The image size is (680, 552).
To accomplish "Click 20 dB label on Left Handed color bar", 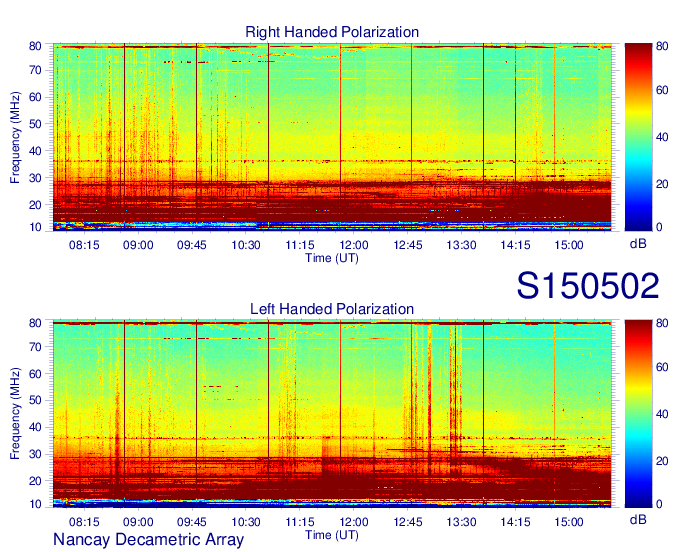I will 662,461.
